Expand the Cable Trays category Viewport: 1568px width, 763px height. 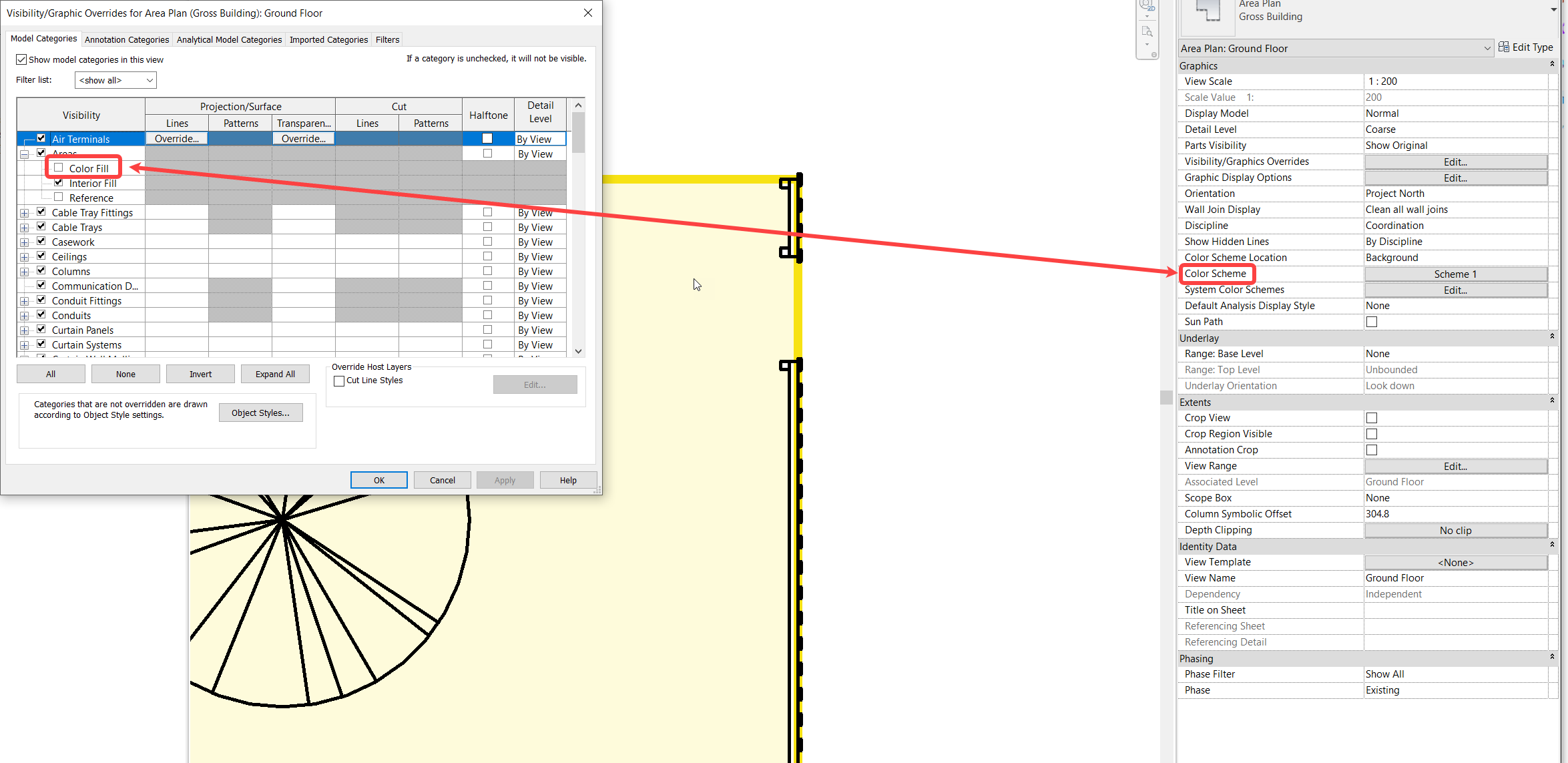(25, 226)
